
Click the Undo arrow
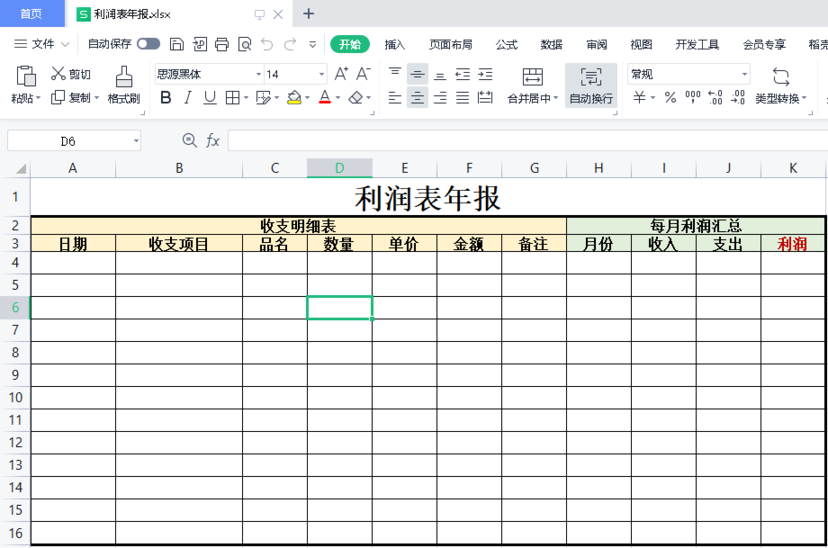pos(267,44)
